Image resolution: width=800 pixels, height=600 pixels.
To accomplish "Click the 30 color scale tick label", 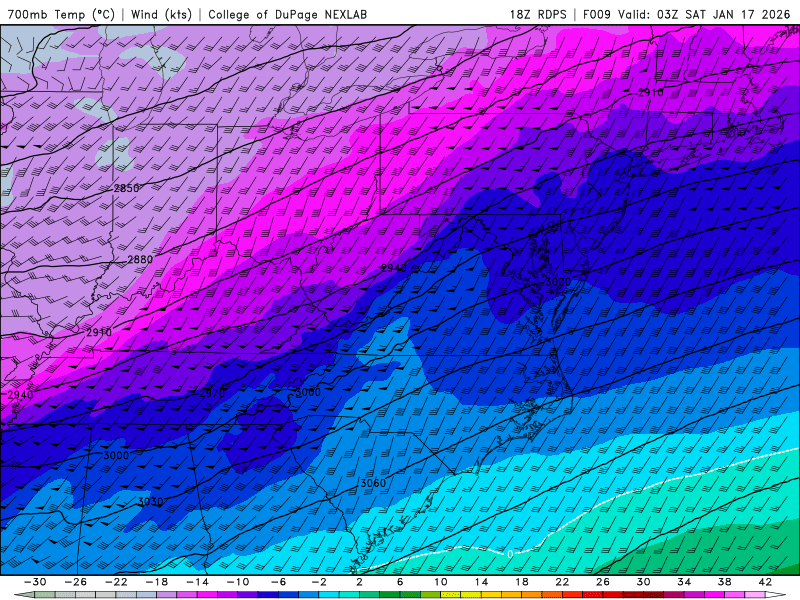I will [643, 582].
